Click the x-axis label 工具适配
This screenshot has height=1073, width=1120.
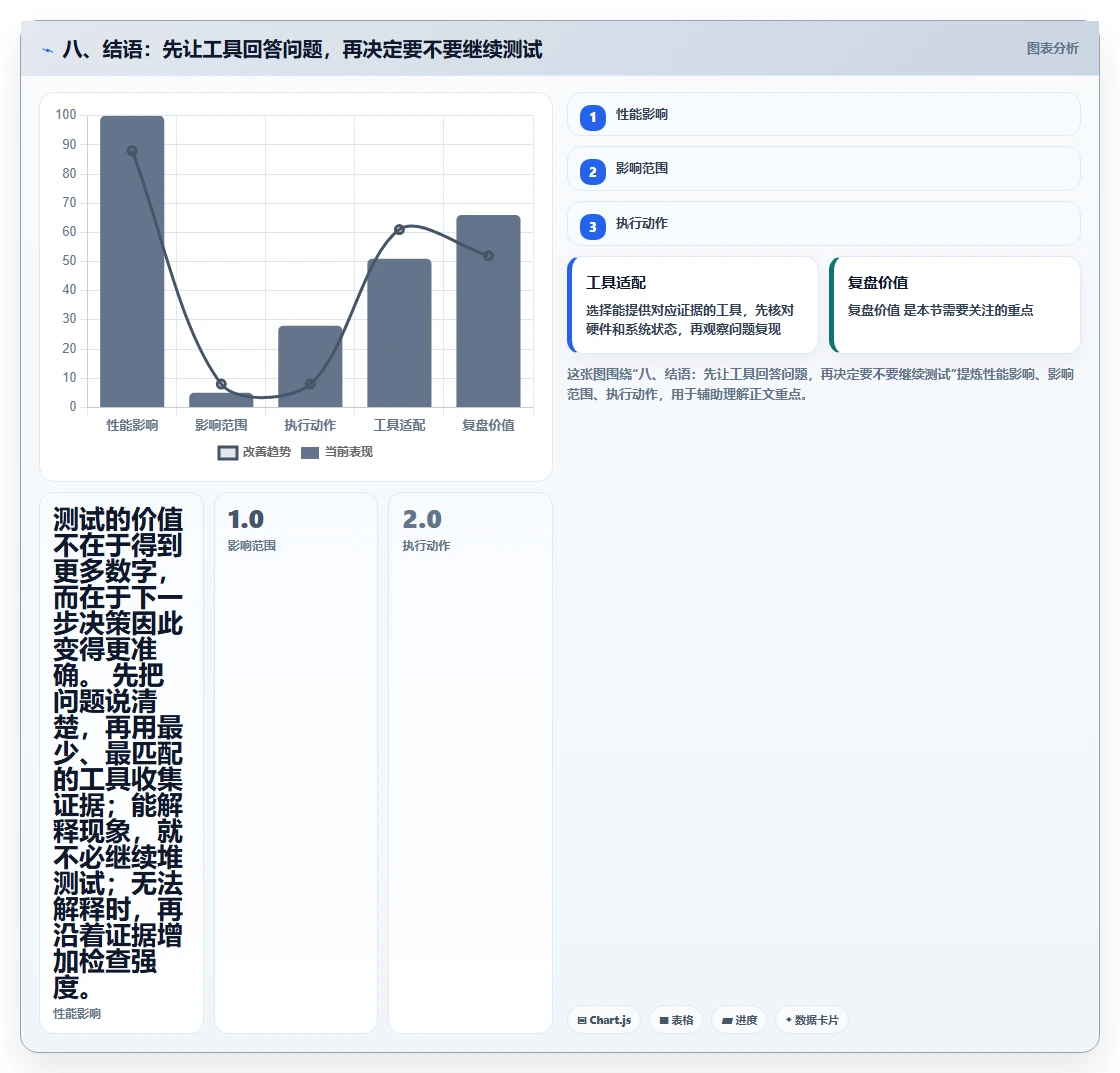[399, 426]
